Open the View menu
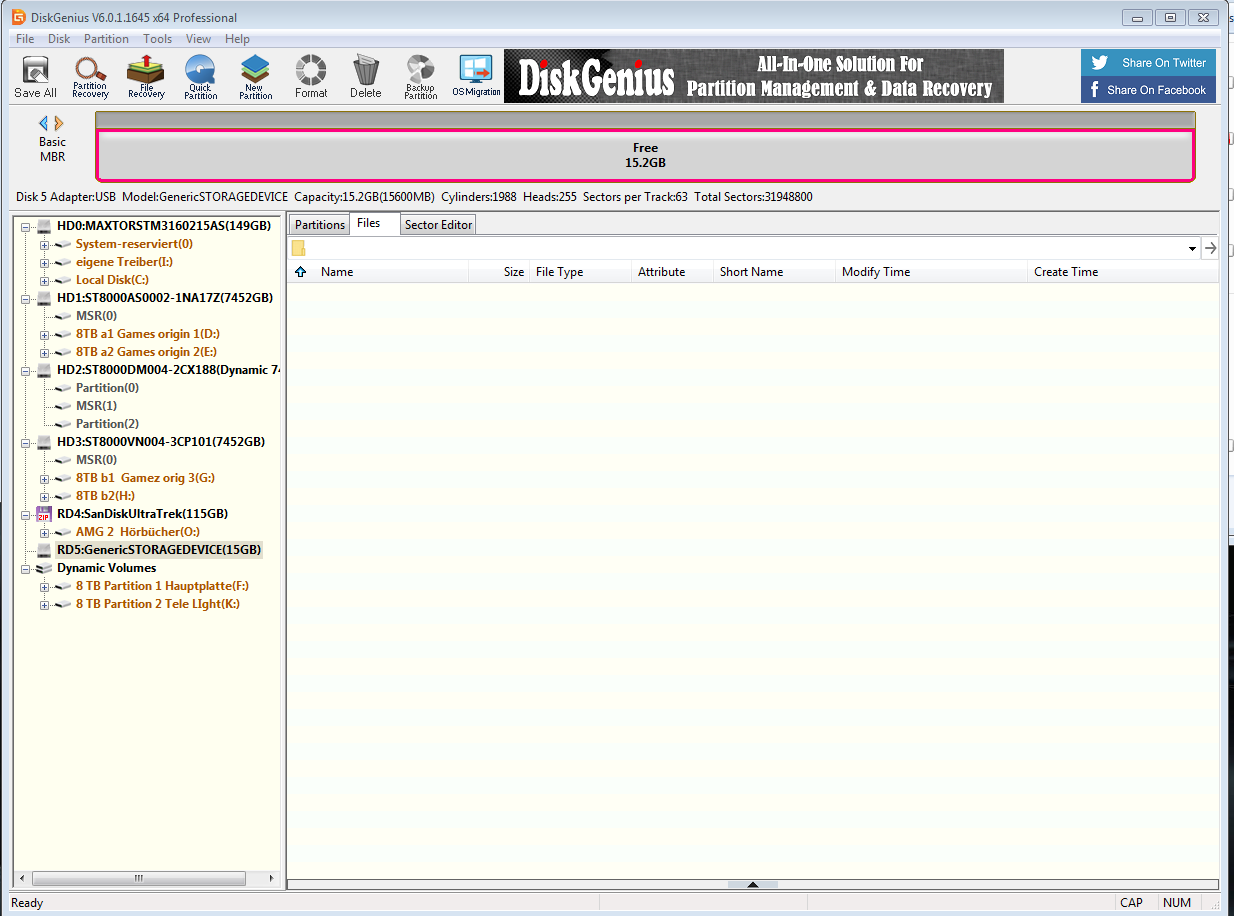This screenshot has width=1234, height=916. [198, 39]
